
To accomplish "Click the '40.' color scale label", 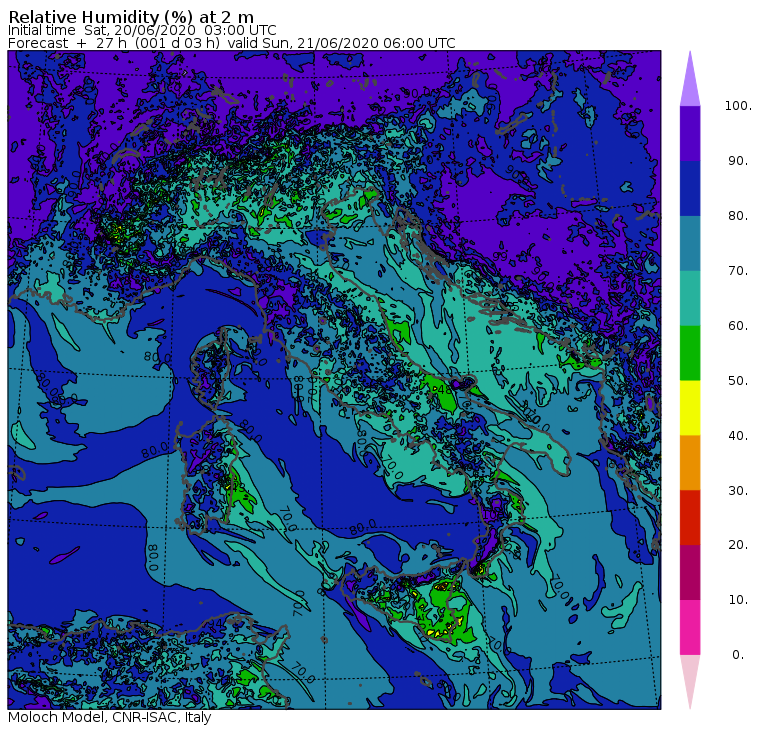I will [738, 435].
